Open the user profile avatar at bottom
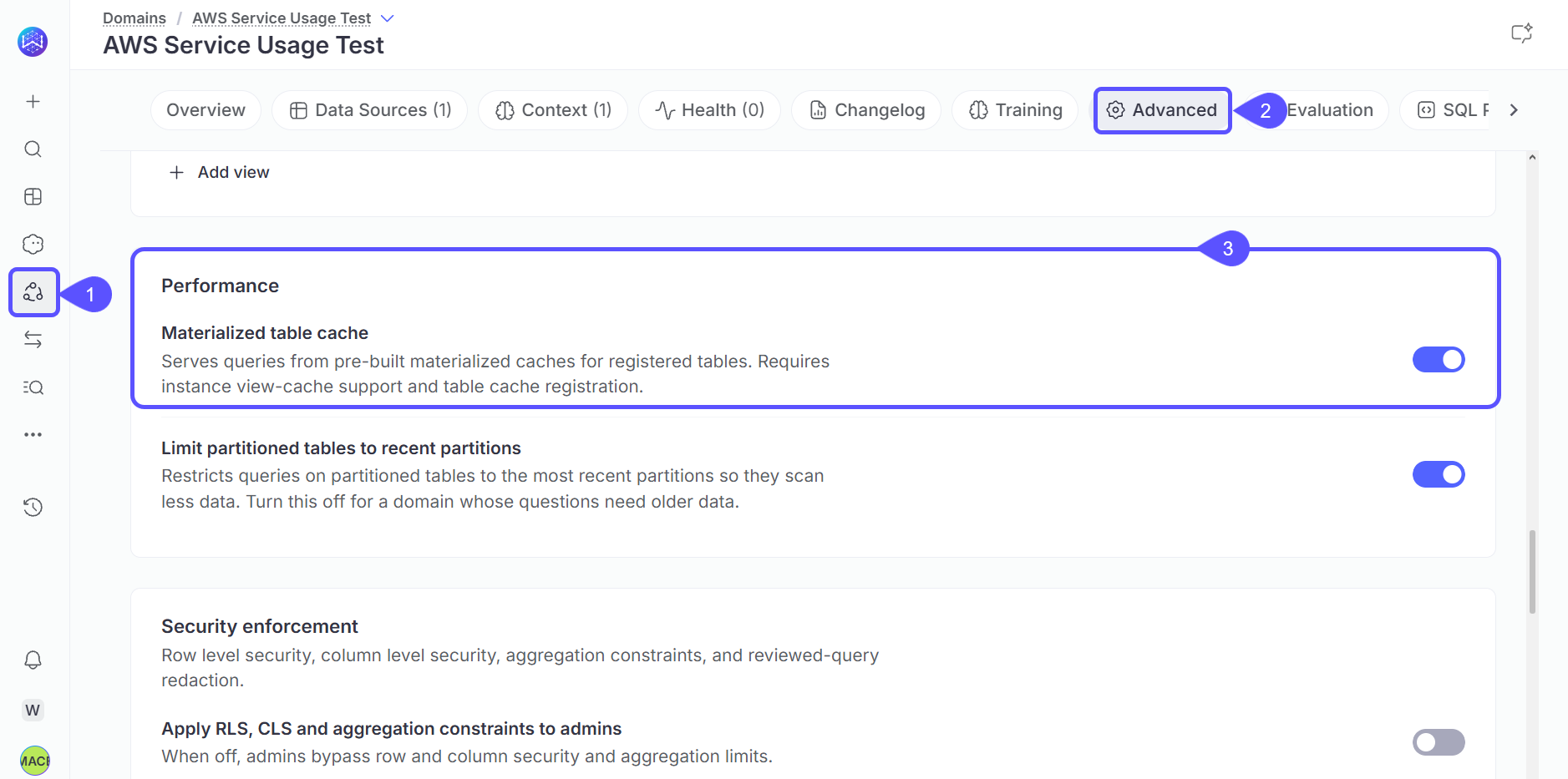The width and height of the screenshot is (1568, 779). 34,760
